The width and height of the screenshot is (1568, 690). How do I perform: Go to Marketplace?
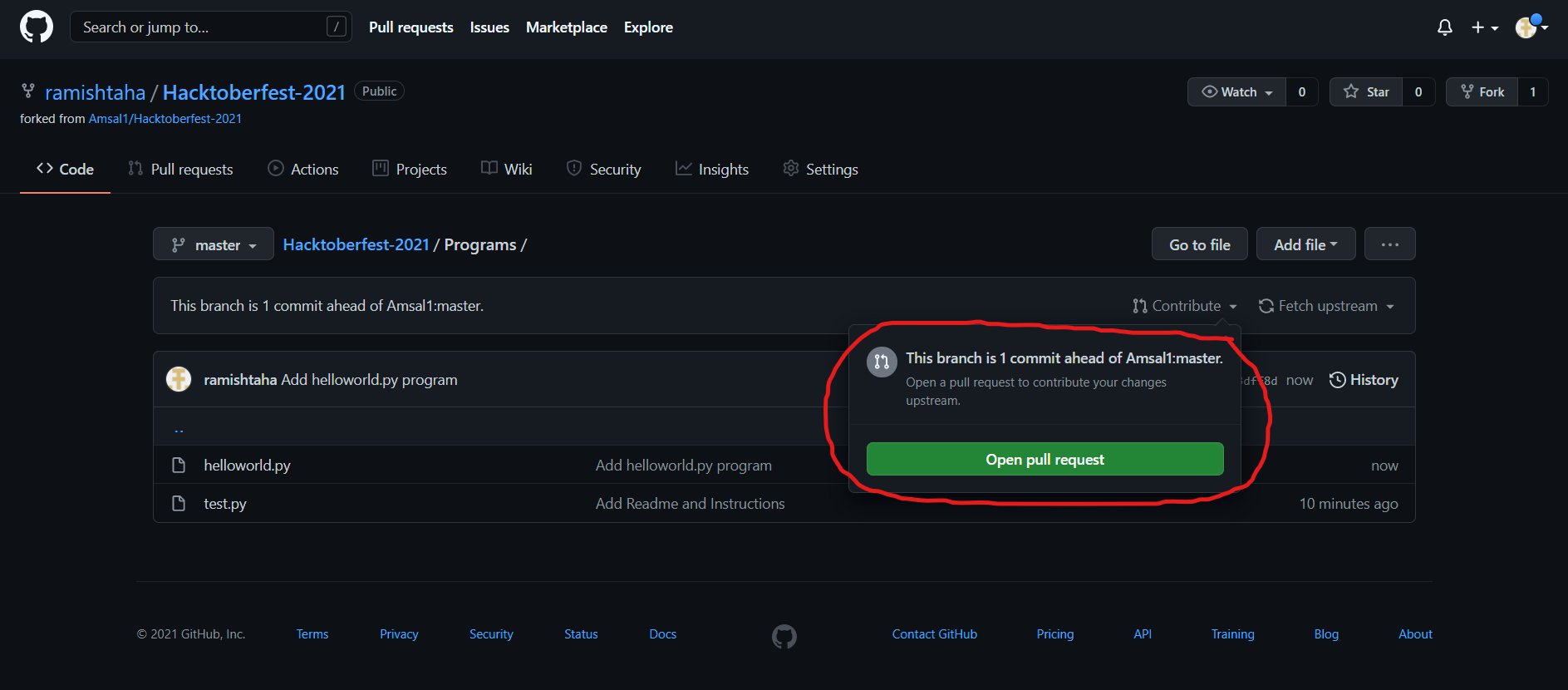567,27
